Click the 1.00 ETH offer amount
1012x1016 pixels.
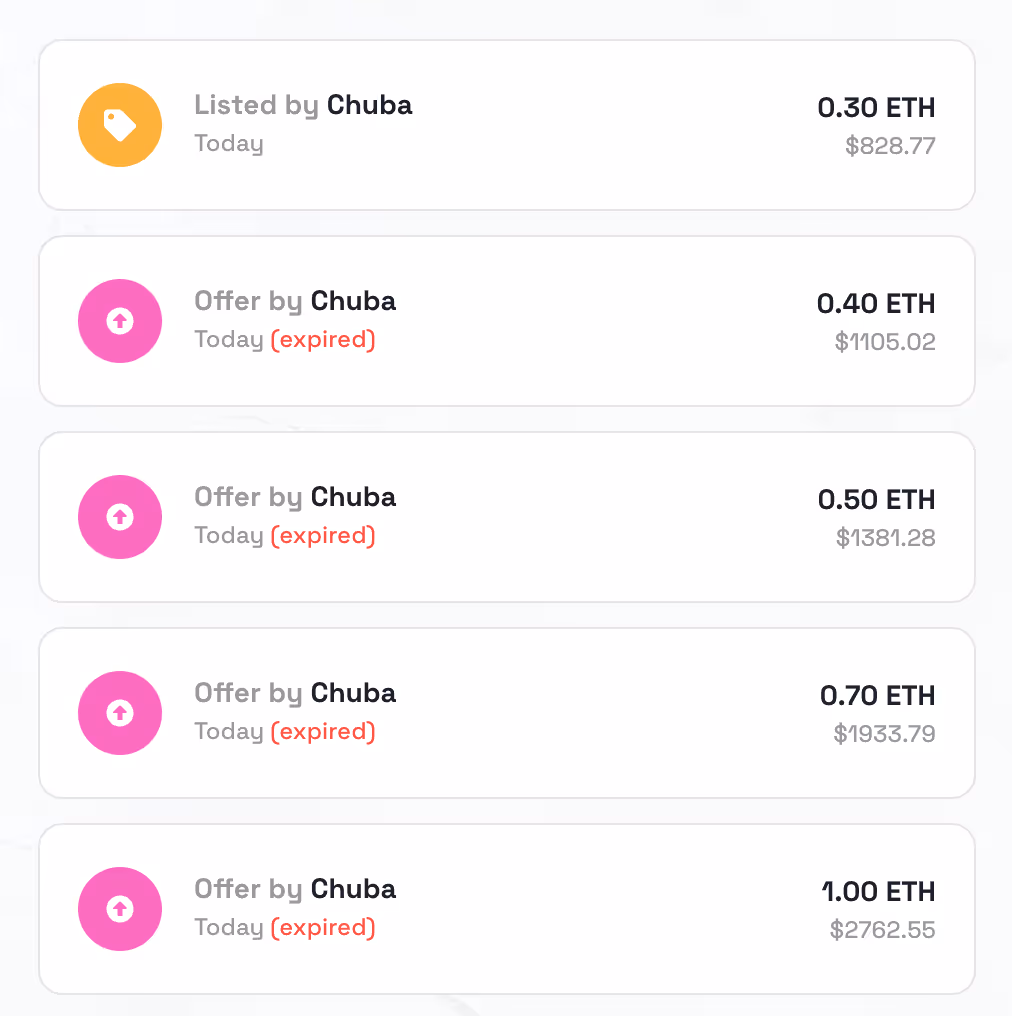(x=878, y=892)
